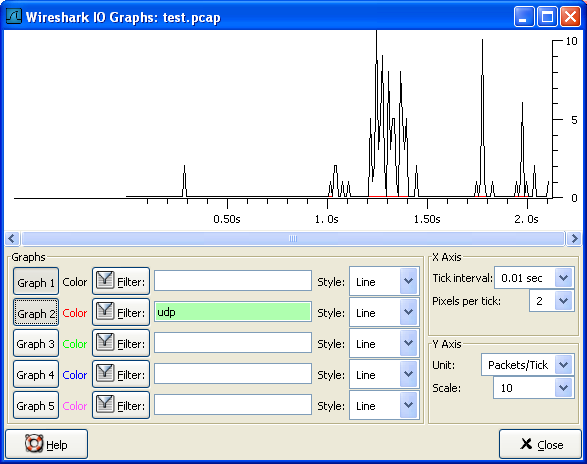Open the Graph 2 Filter button
Image resolution: width=587 pixels, height=464 pixels.
point(121,313)
